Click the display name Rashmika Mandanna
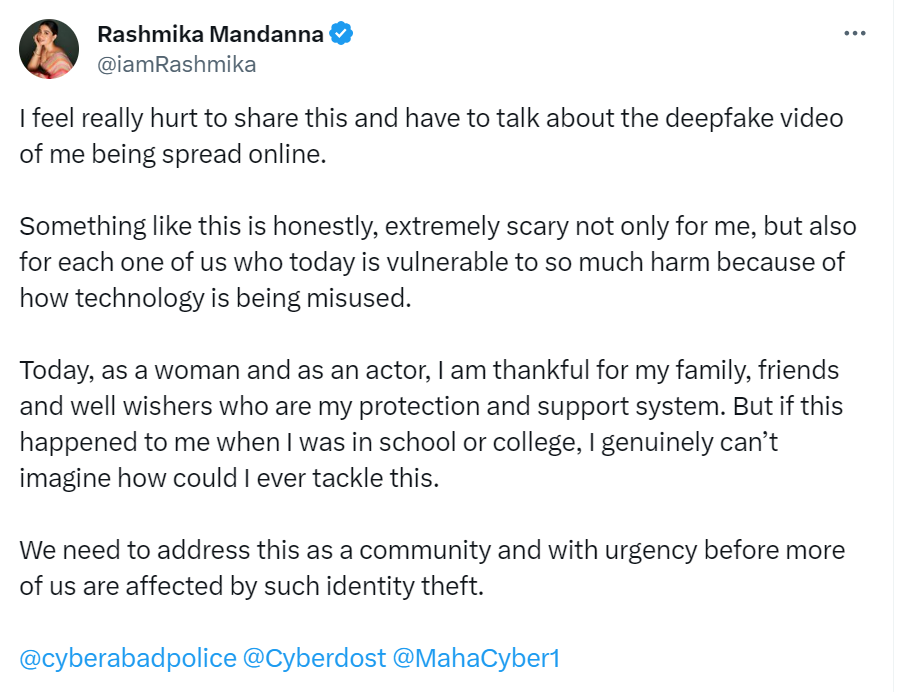This screenshot has width=899, height=692. pos(209,33)
